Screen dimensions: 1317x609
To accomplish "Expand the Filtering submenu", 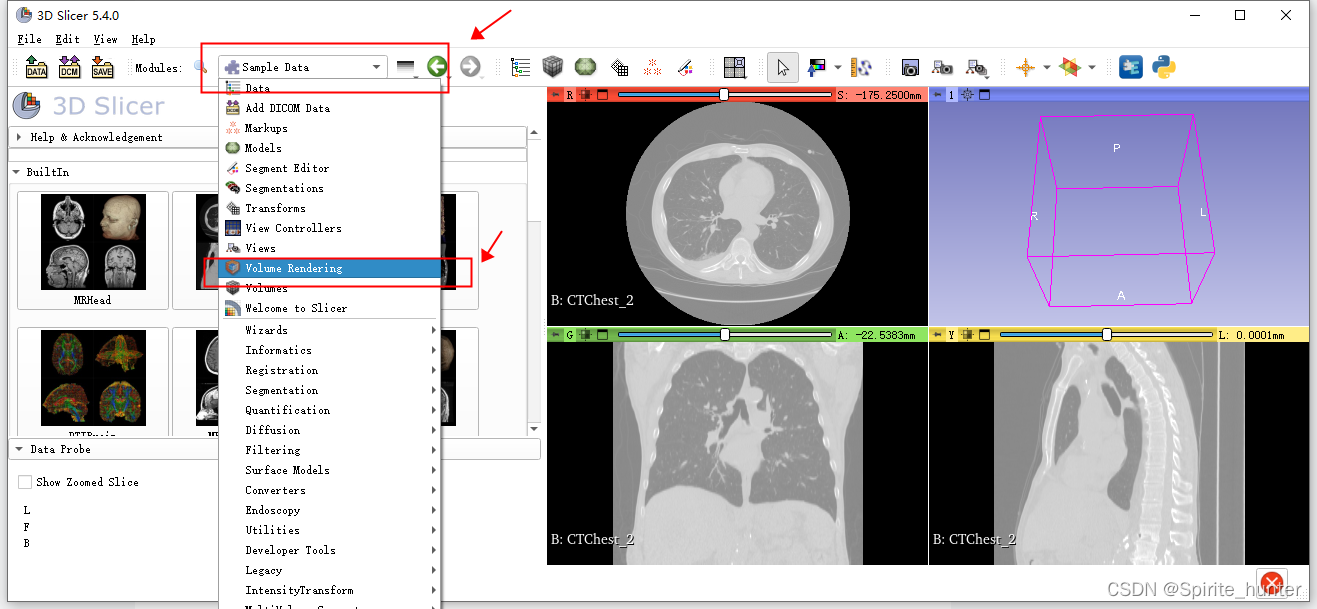I will [x=330, y=450].
